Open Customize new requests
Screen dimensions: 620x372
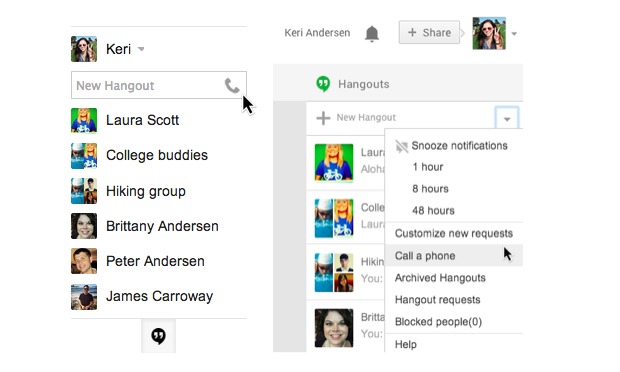click(x=454, y=233)
